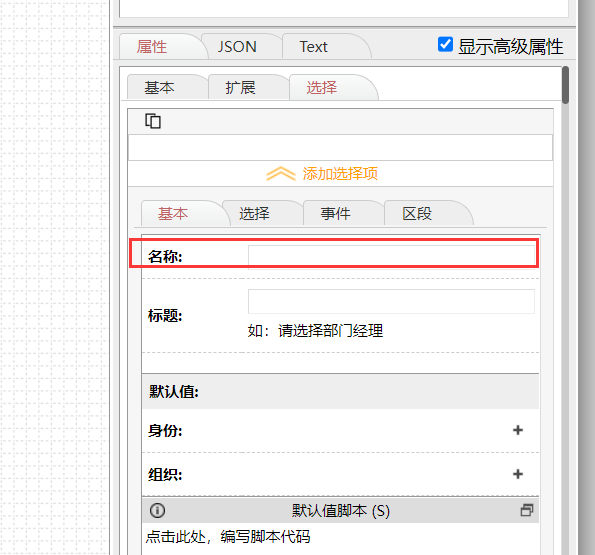Click the 添加选择项 link
The width and height of the screenshot is (595, 555).
pos(340,174)
